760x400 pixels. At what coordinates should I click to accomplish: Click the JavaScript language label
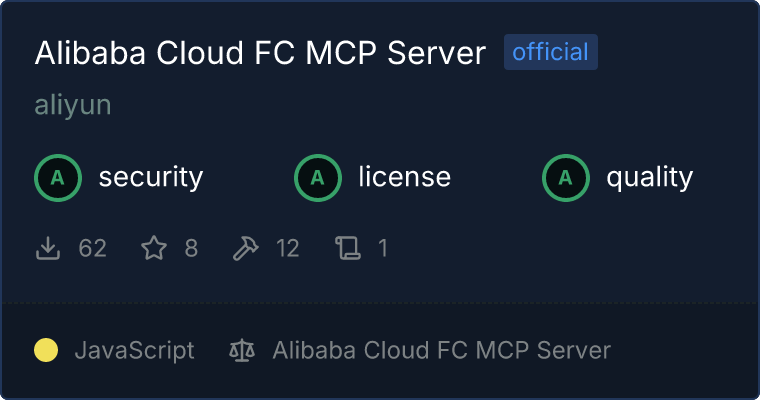coord(134,350)
